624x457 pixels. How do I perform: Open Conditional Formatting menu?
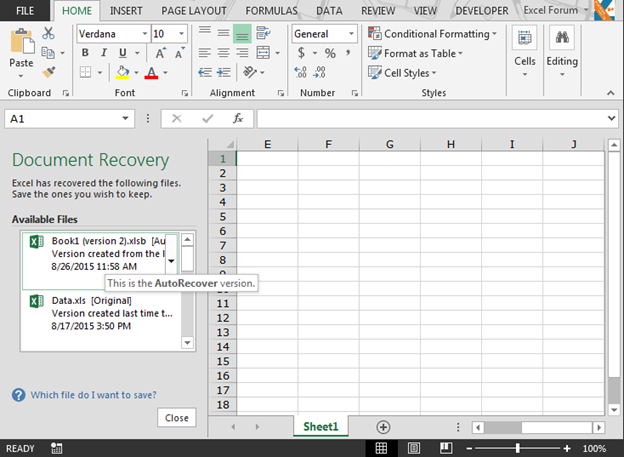[x=432, y=34]
